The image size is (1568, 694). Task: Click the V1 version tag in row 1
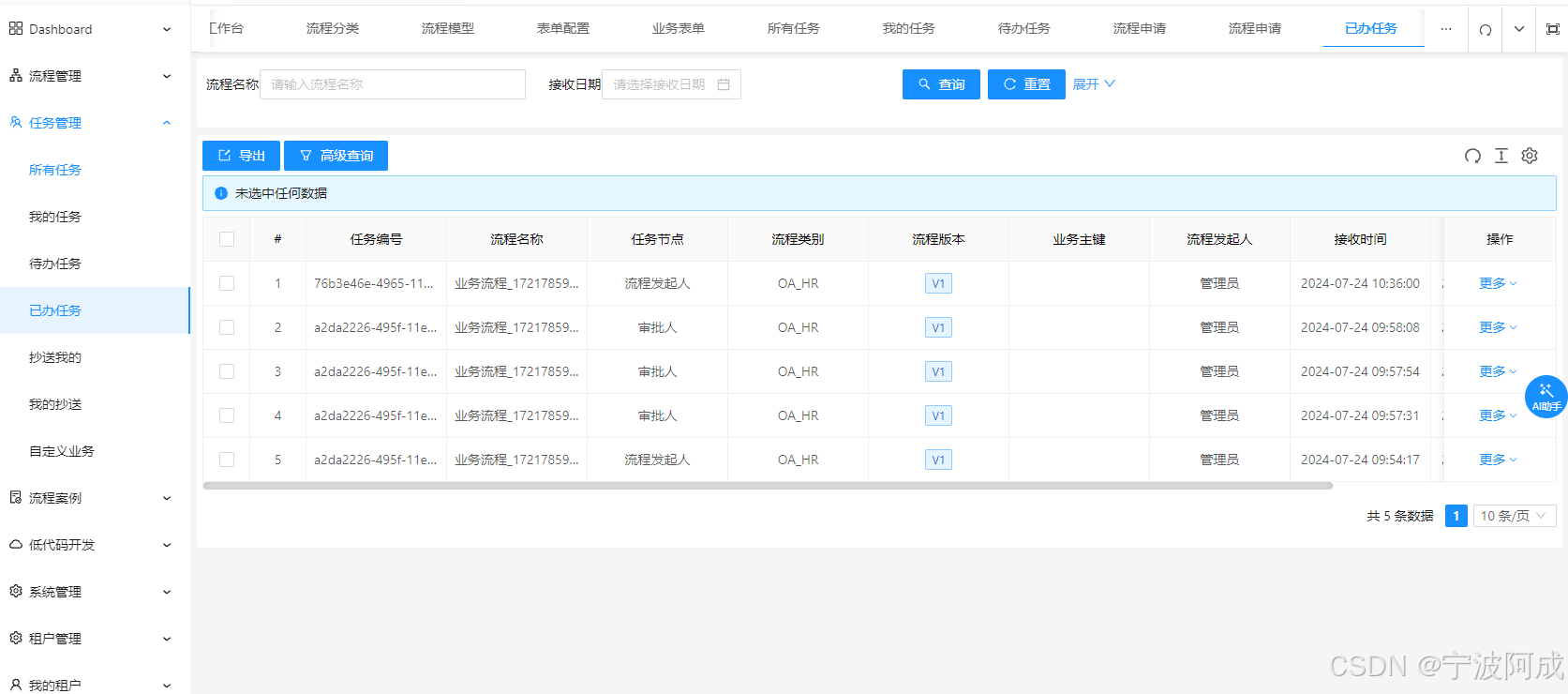point(938,283)
